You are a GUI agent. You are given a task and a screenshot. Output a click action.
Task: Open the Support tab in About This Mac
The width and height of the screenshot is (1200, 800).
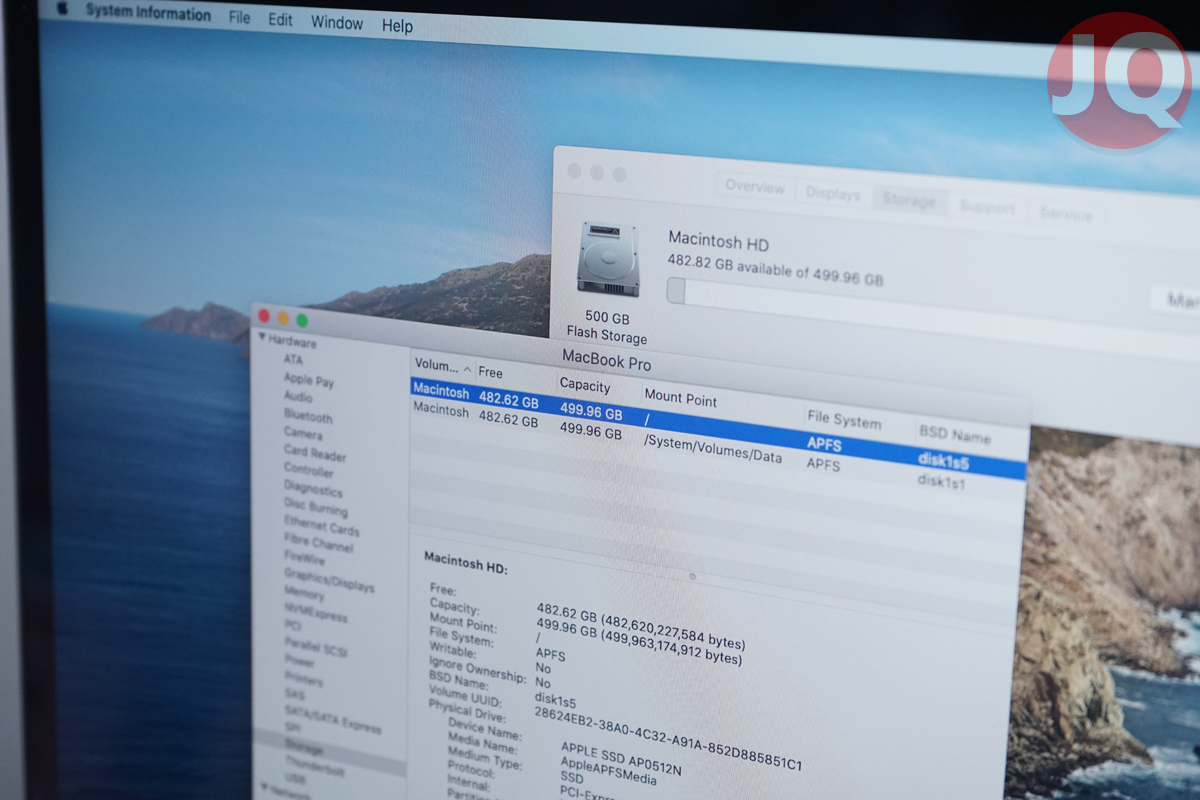pyautogui.click(x=987, y=208)
